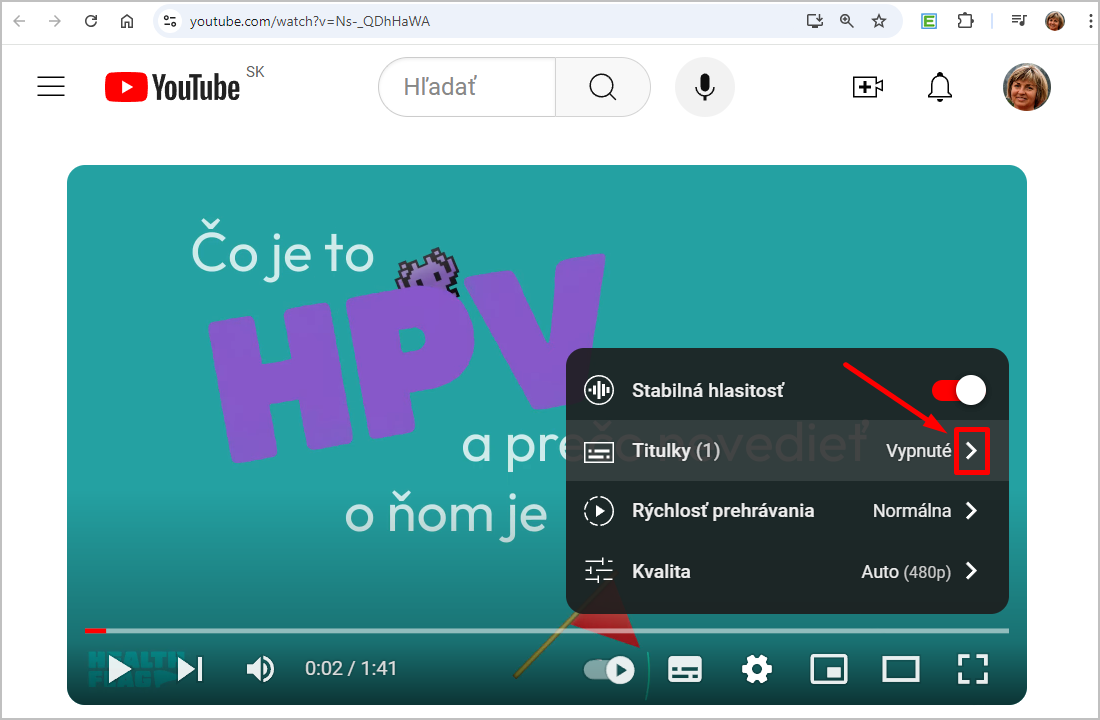Click the Titulky subtitles icon in menu
This screenshot has height=720, width=1100.
(598, 452)
